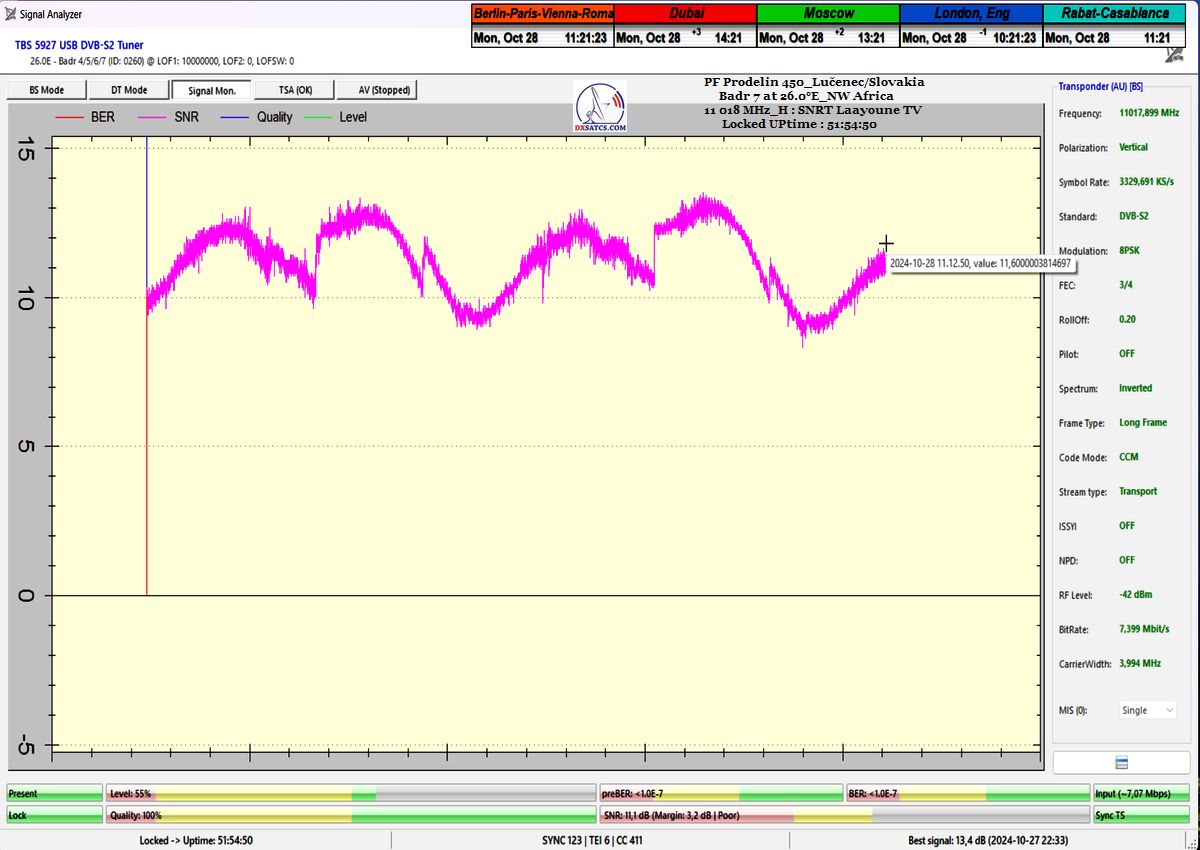The height and width of the screenshot is (850, 1200).
Task: Click the magenta SNR legend line
Action: click(x=155, y=117)
